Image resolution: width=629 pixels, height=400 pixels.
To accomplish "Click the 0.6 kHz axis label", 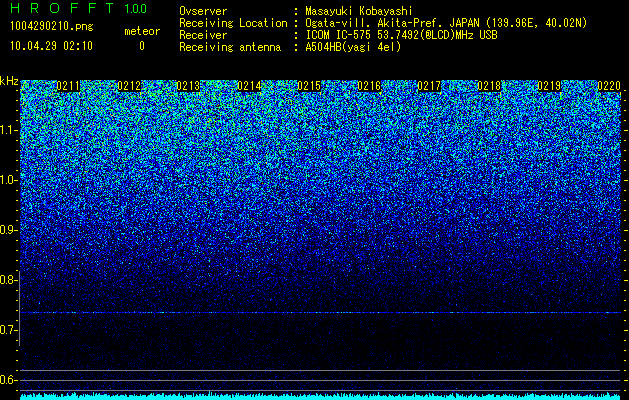I will pyautogui.click(x=9, y=380).
